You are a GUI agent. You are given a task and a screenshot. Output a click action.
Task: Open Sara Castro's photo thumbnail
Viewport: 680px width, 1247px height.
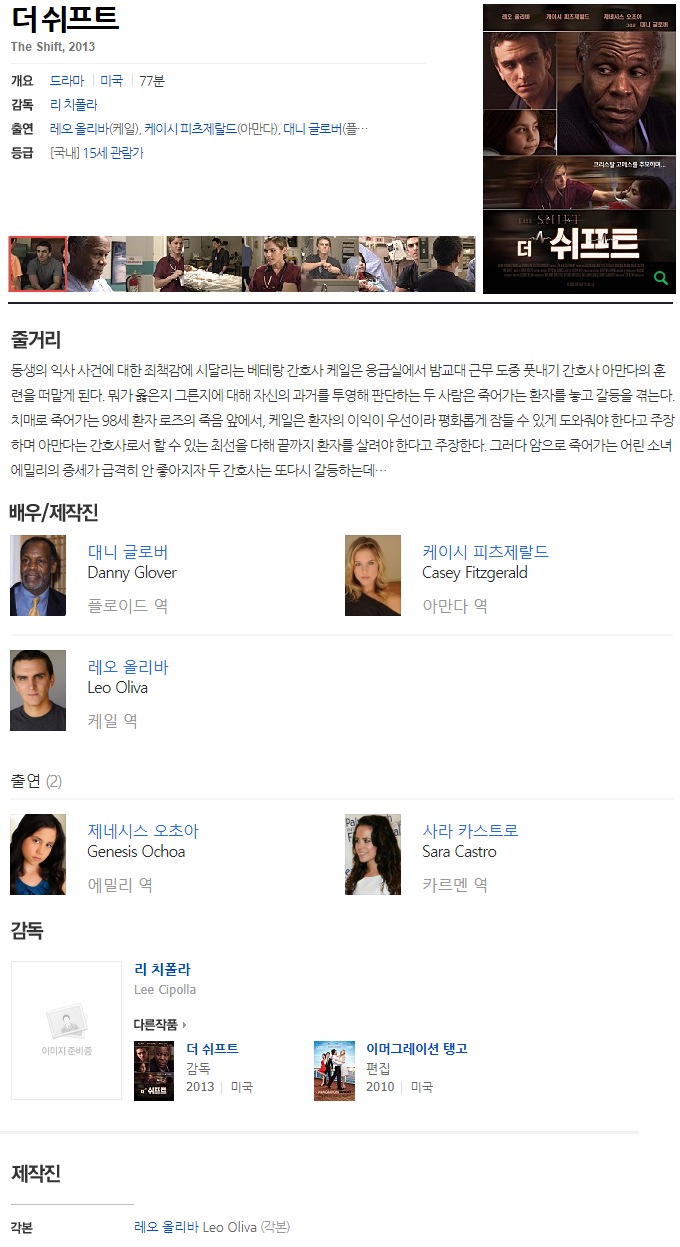[373, 855]
